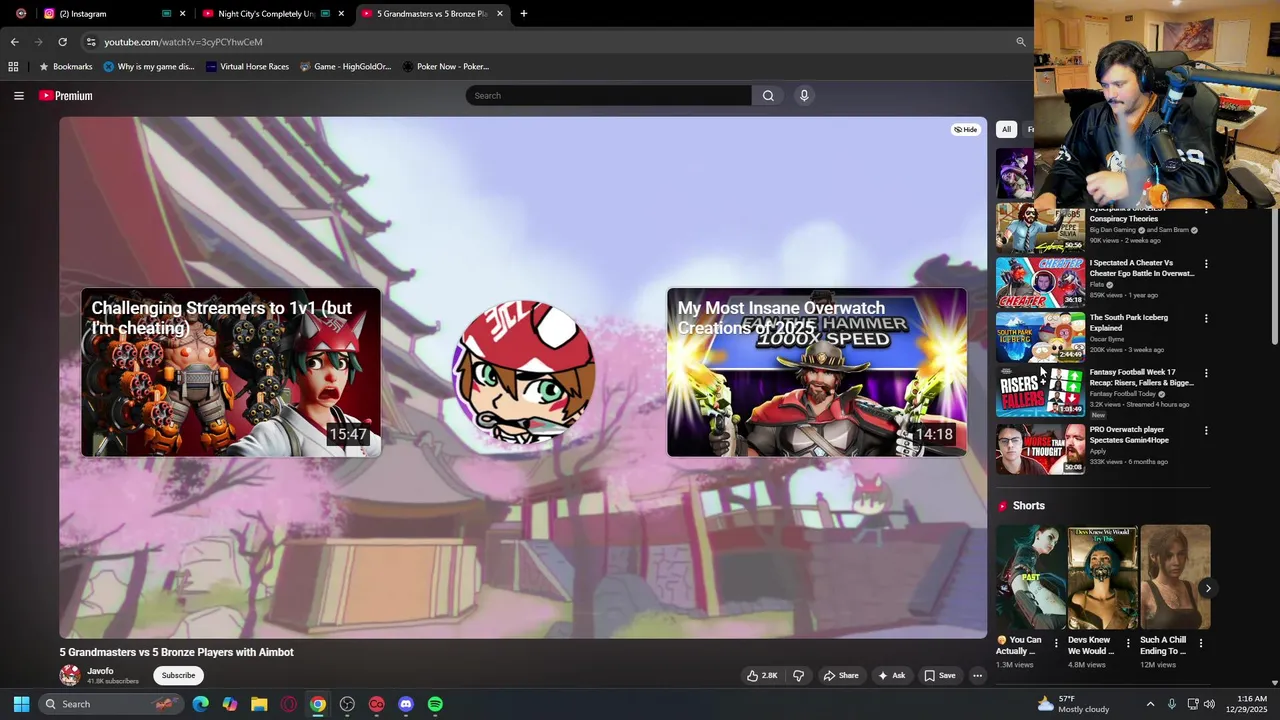Close the Instagram tab

tap(182, 14)
